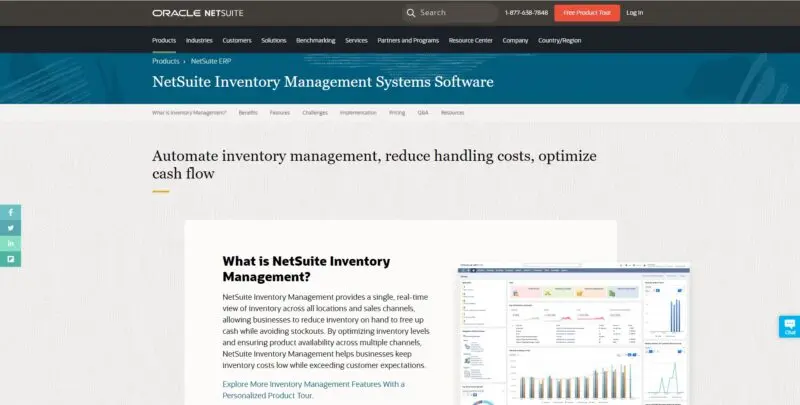This screenshot has width=800, height=405.
Task: Focus the Search input field
Action: point(449,13)
